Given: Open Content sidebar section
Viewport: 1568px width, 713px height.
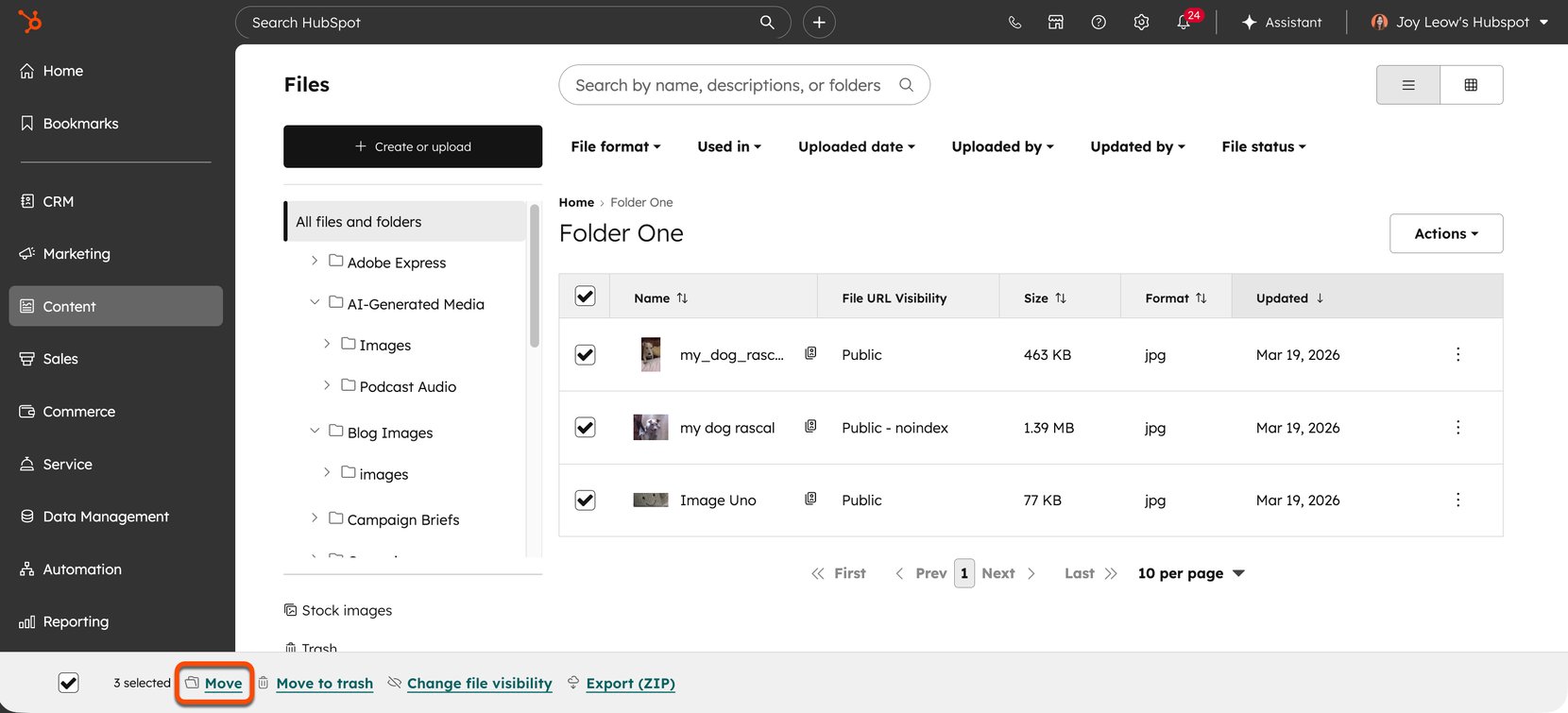Looking at the screenshot, I should coord(116,306).
